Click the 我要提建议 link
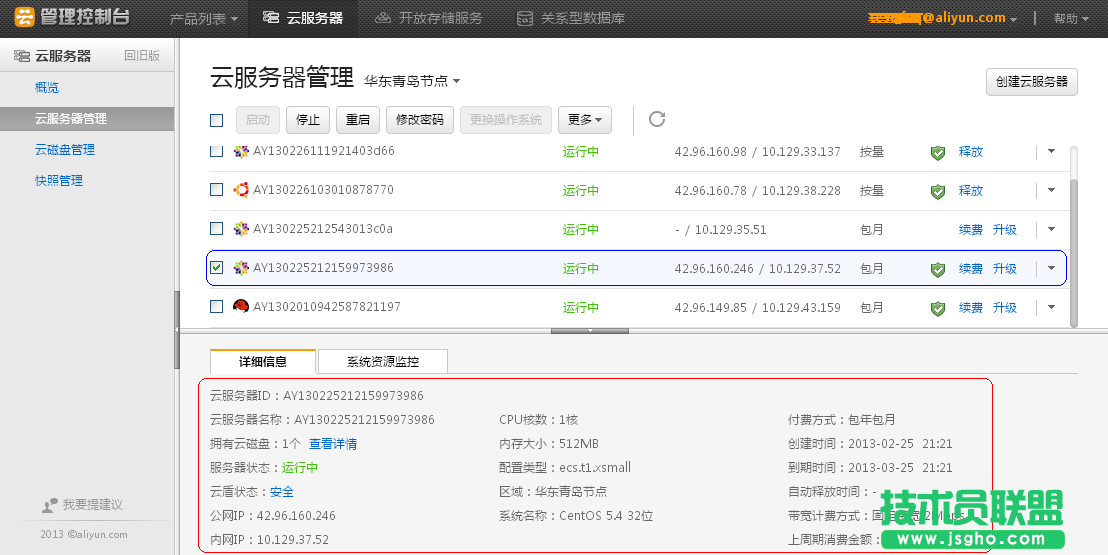 (93, 505)
